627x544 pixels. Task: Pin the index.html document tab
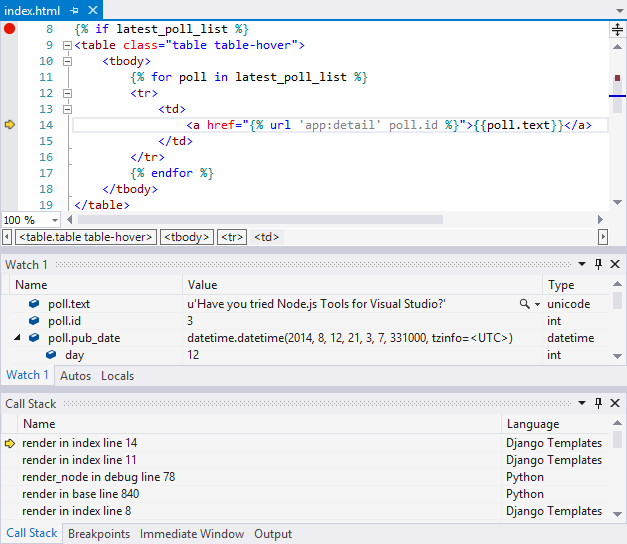[75, 10]
